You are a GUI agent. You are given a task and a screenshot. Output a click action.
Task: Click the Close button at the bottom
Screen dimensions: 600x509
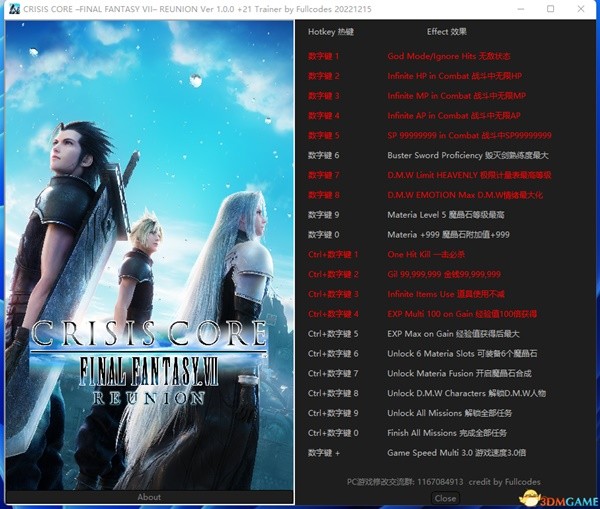coord(445,498)
